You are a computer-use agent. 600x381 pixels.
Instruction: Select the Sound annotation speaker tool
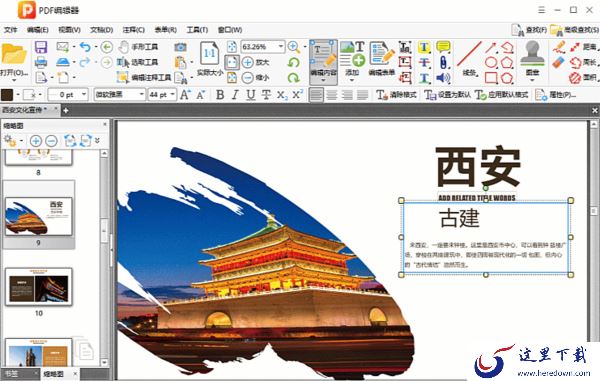[x=443, y=78]
